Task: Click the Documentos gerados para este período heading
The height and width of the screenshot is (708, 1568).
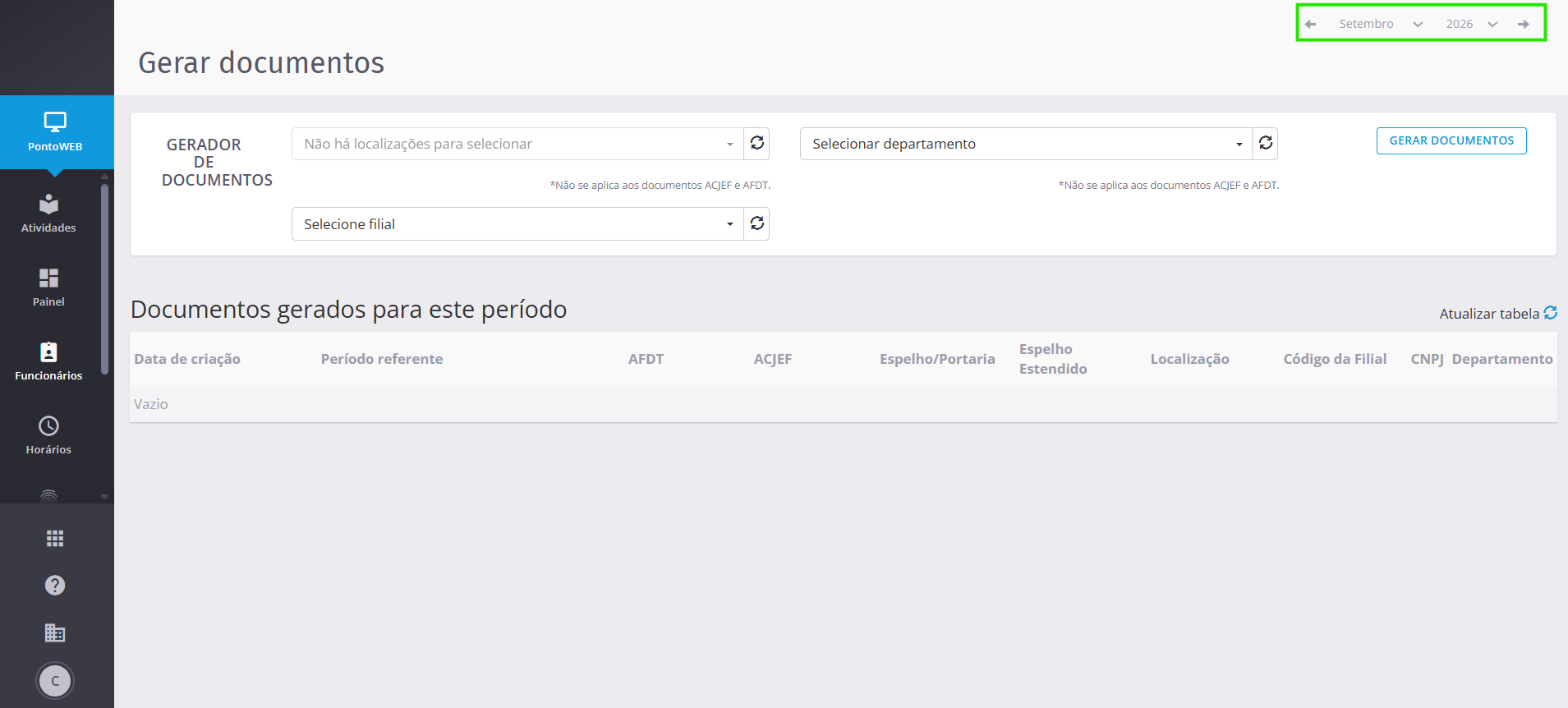Action: coord(348,310)
